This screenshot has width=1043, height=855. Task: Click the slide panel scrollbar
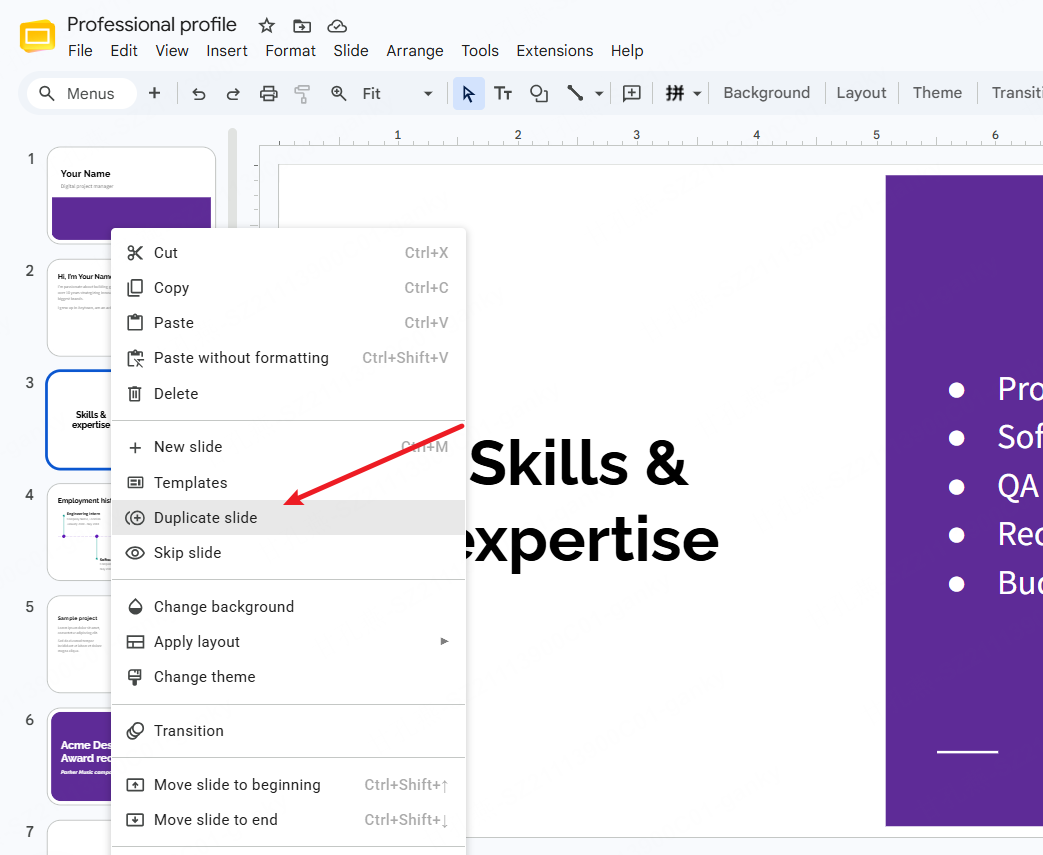click(232, 180)
